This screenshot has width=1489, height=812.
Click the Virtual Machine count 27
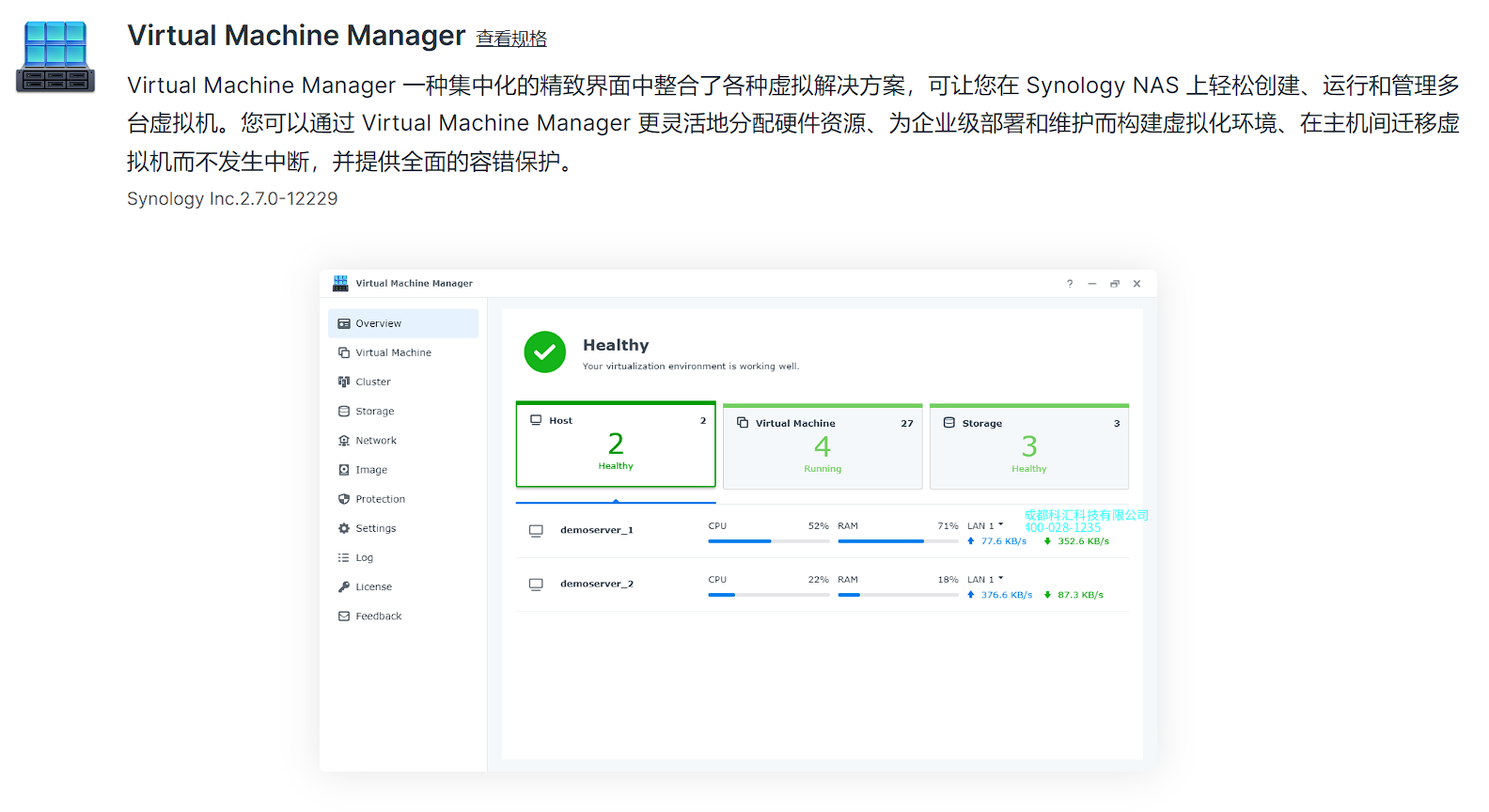click(907, 423)
